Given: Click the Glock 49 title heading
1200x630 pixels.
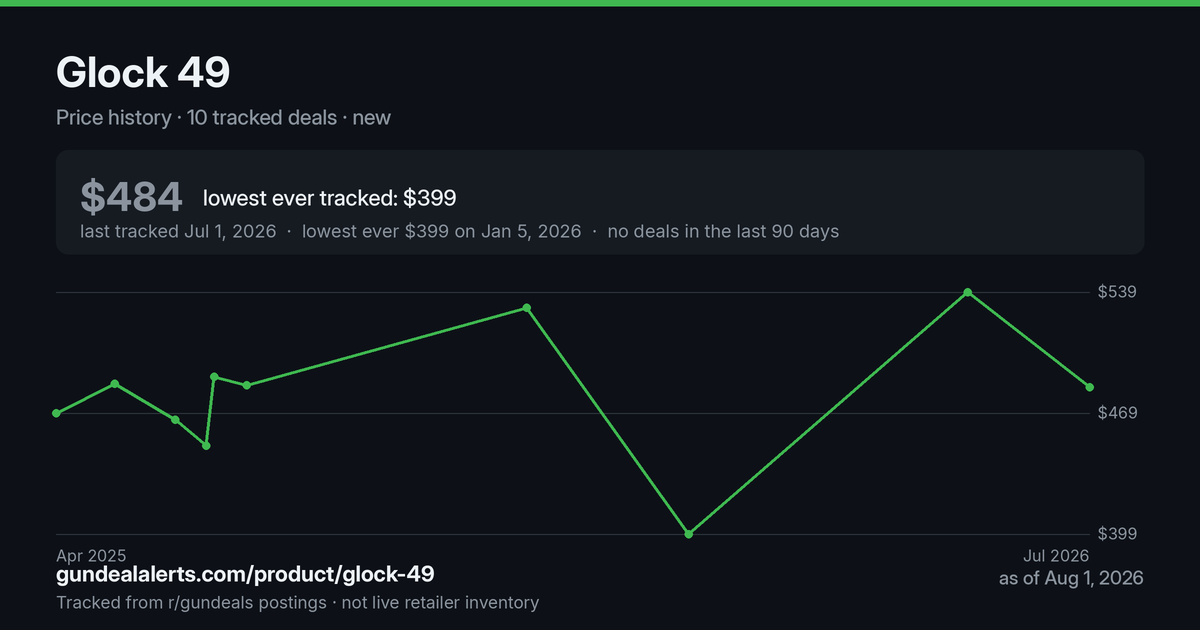Looking at the screenshot, I should pos(143,72).
